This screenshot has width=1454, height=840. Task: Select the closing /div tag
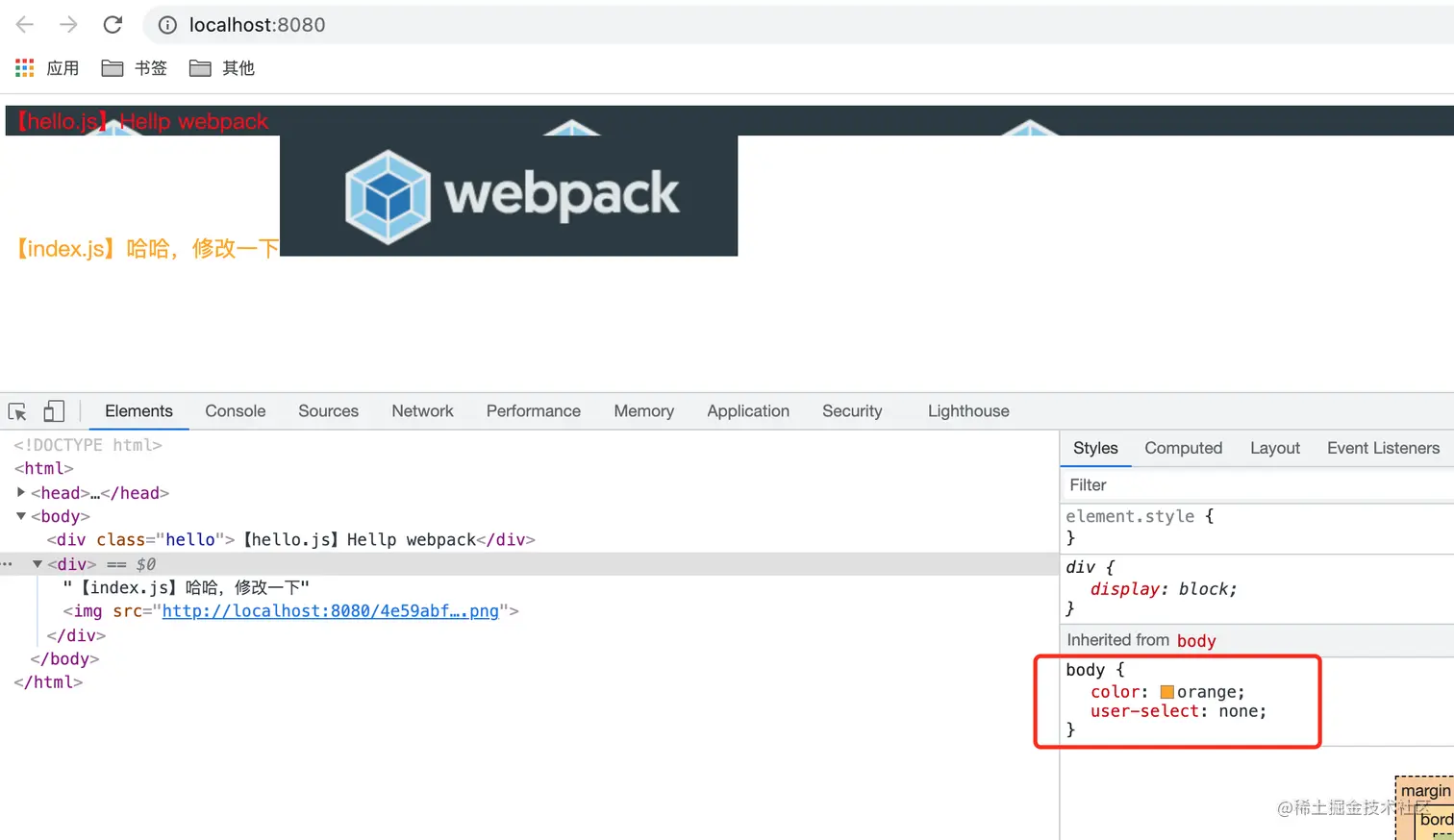pyautogui.click(x=76, y=635)
